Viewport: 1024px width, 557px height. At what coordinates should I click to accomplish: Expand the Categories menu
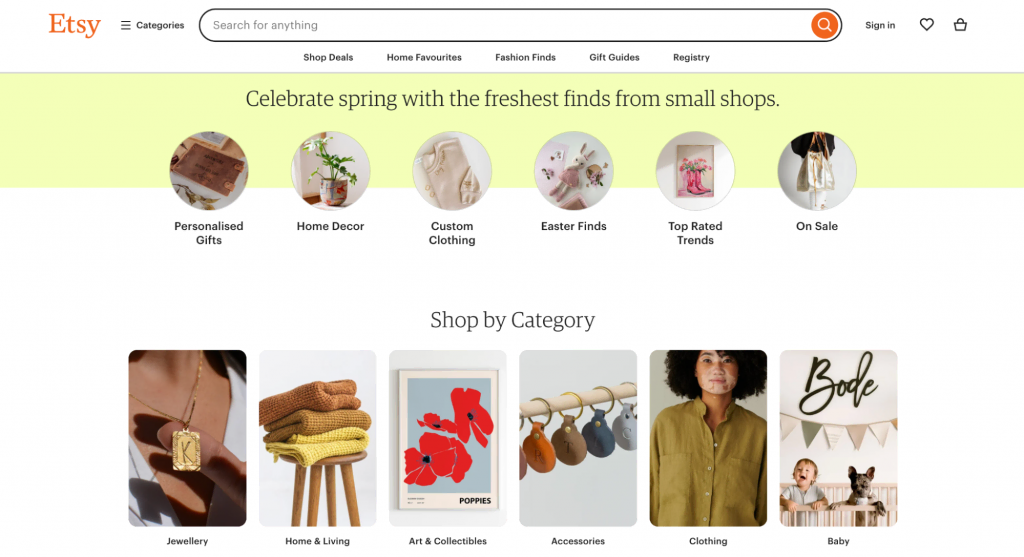pos(153,25)
